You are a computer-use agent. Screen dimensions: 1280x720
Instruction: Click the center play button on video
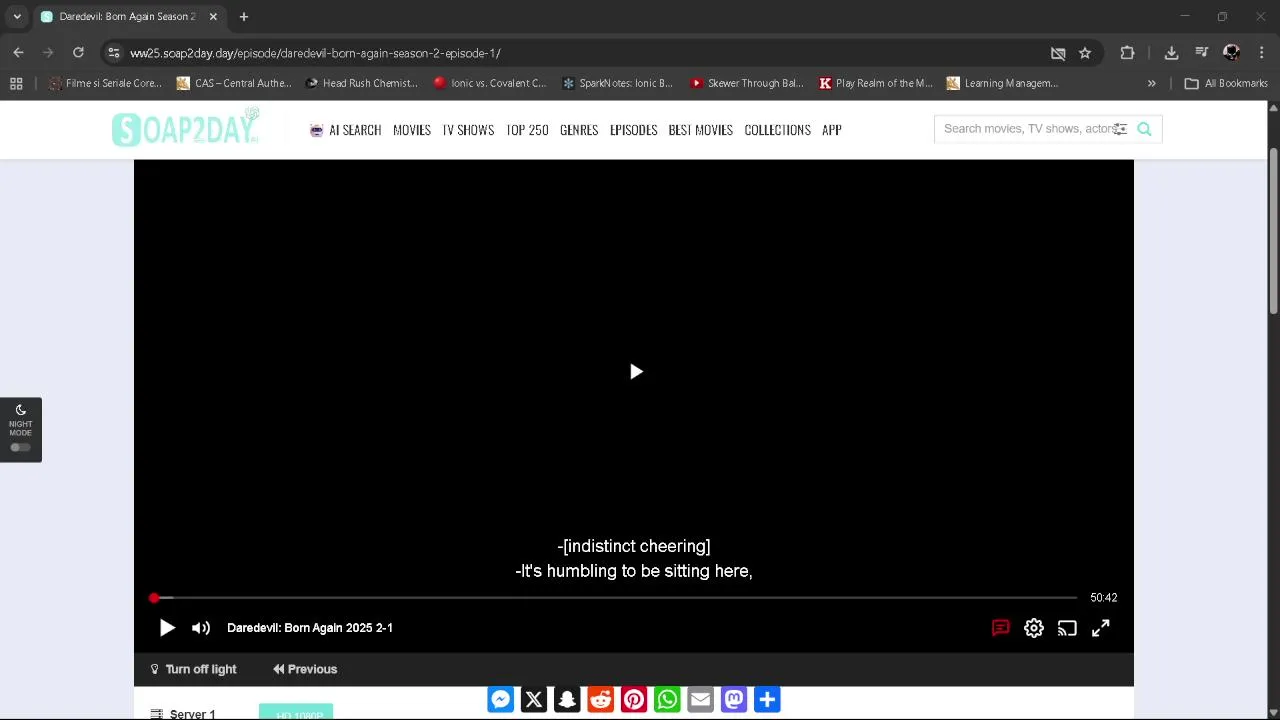coord(636,372)
